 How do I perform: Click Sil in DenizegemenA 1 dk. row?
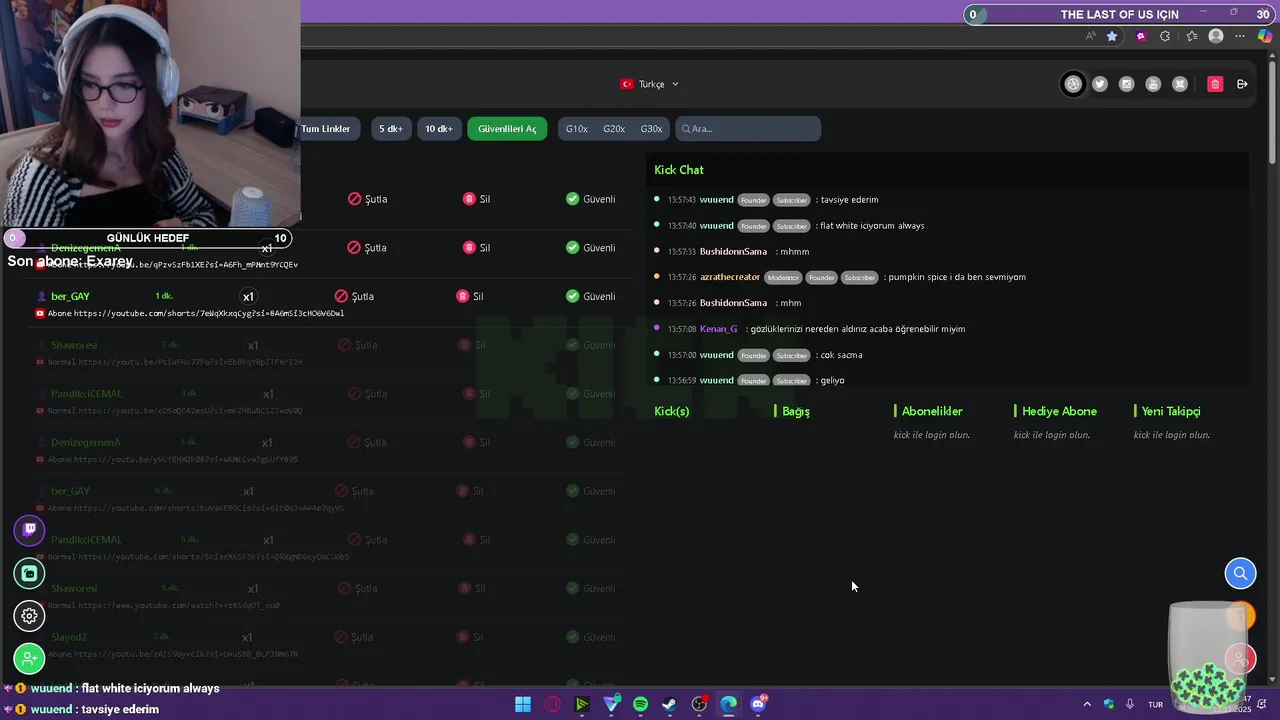(x=477, y=247)
